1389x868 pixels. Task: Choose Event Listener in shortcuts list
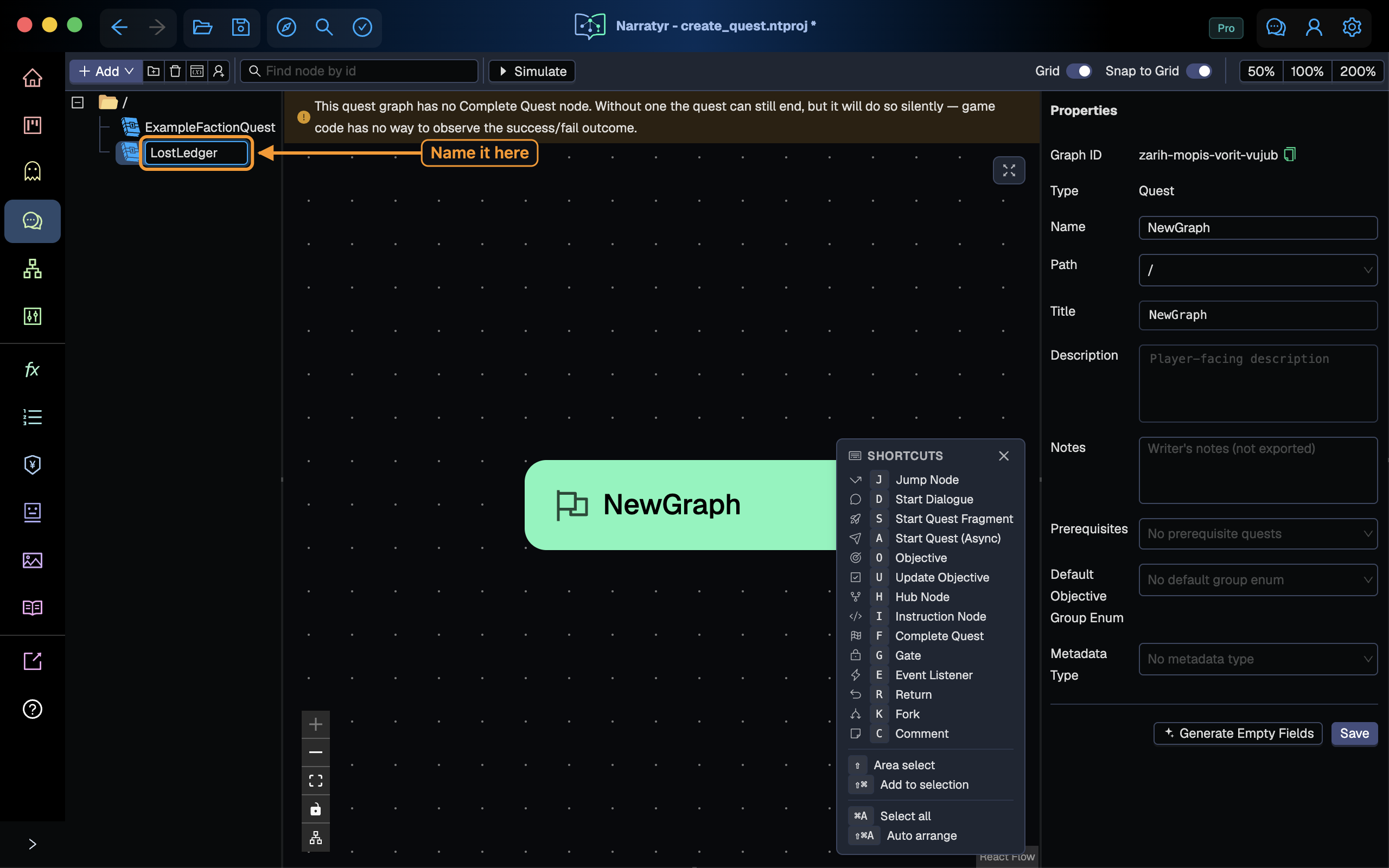[x=930, y=674]
